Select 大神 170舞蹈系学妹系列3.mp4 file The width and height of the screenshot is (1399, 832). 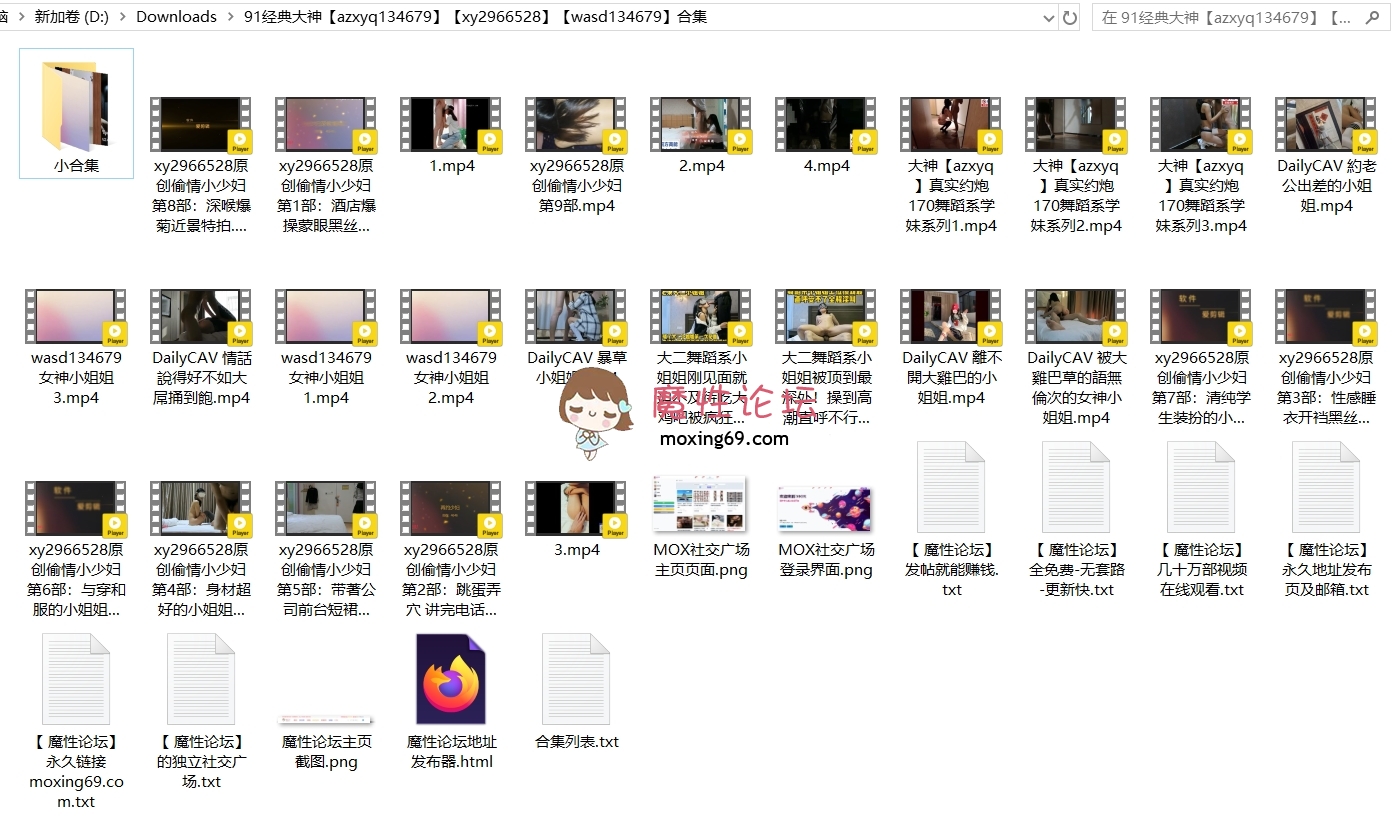[1201, 125]
